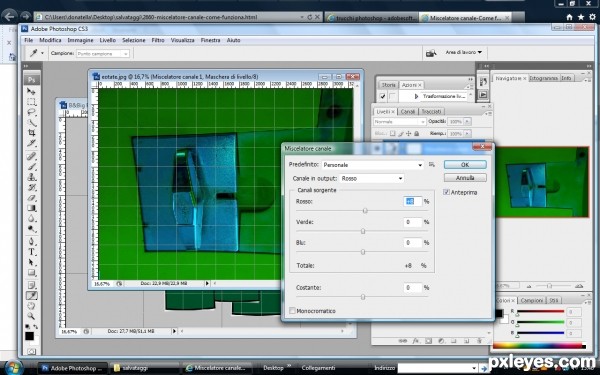Select the Zoom tool

pyautogui.click(x=31, y=316)
